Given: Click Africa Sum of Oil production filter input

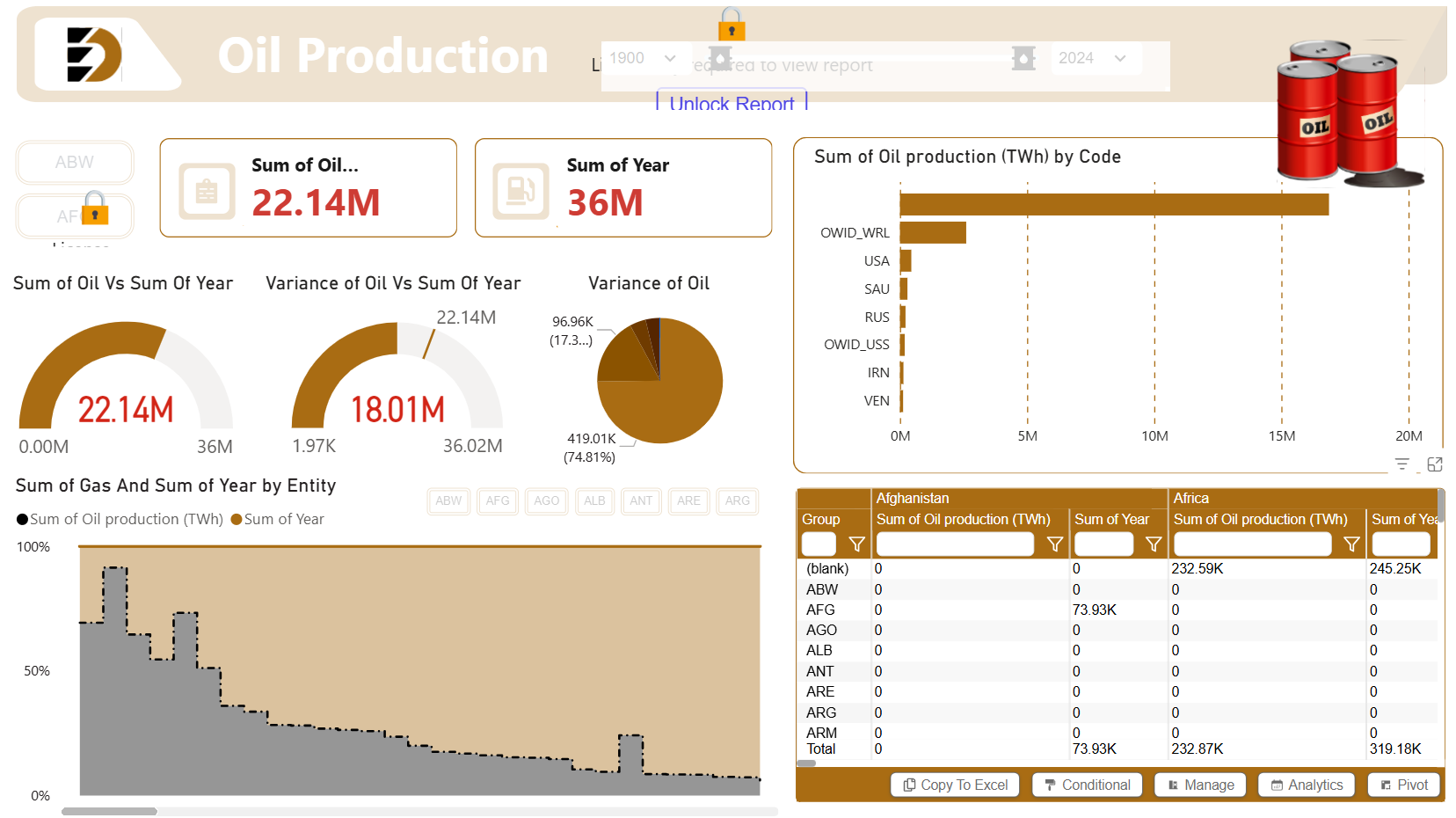Looking at the screenshot, I should point(1252,544).
